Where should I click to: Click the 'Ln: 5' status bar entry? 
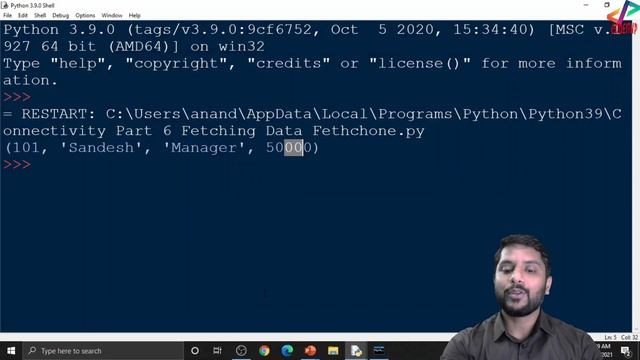click(610, 337)
